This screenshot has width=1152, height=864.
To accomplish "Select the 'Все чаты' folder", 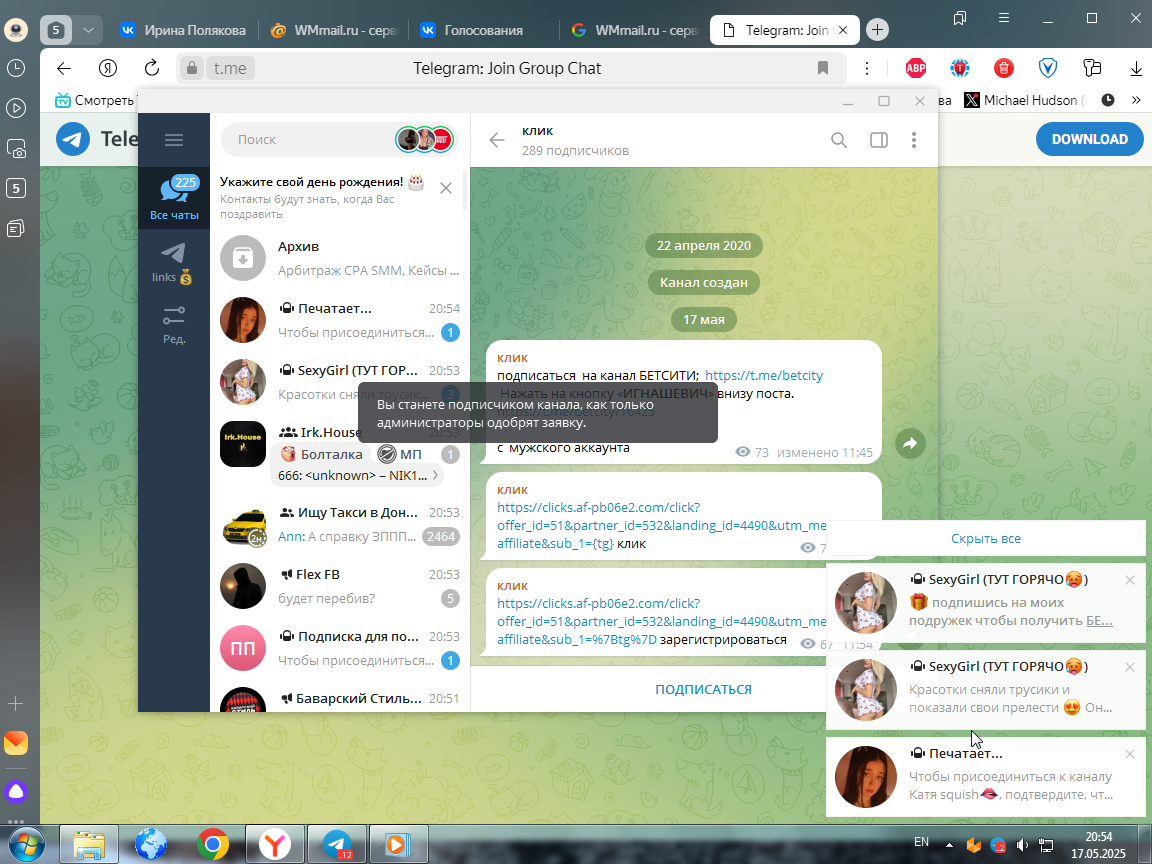I will coord(174,198).
